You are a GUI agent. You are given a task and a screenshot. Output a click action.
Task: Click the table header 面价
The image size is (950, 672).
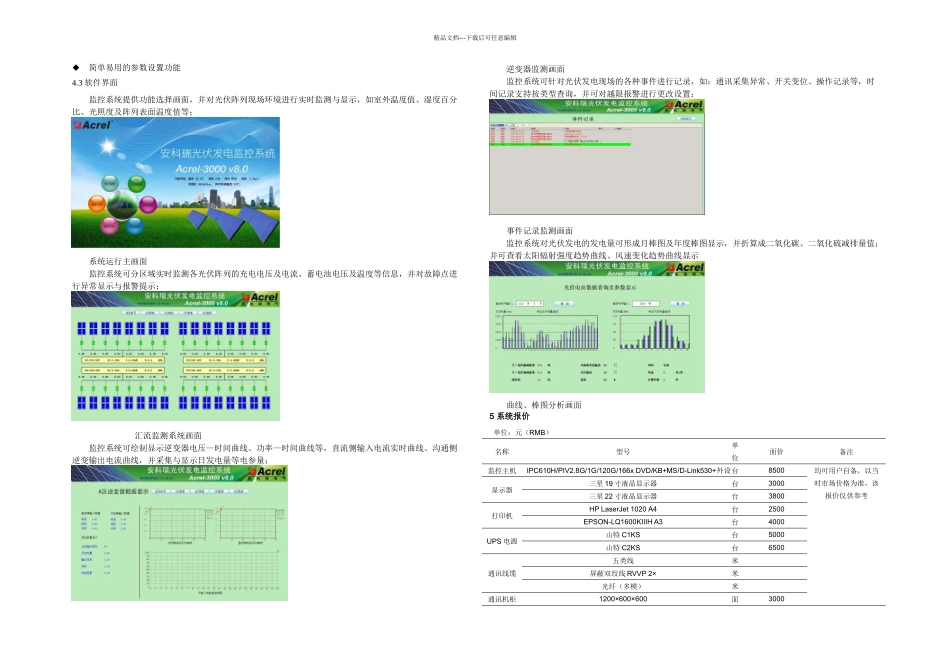[x=776, y=451]
